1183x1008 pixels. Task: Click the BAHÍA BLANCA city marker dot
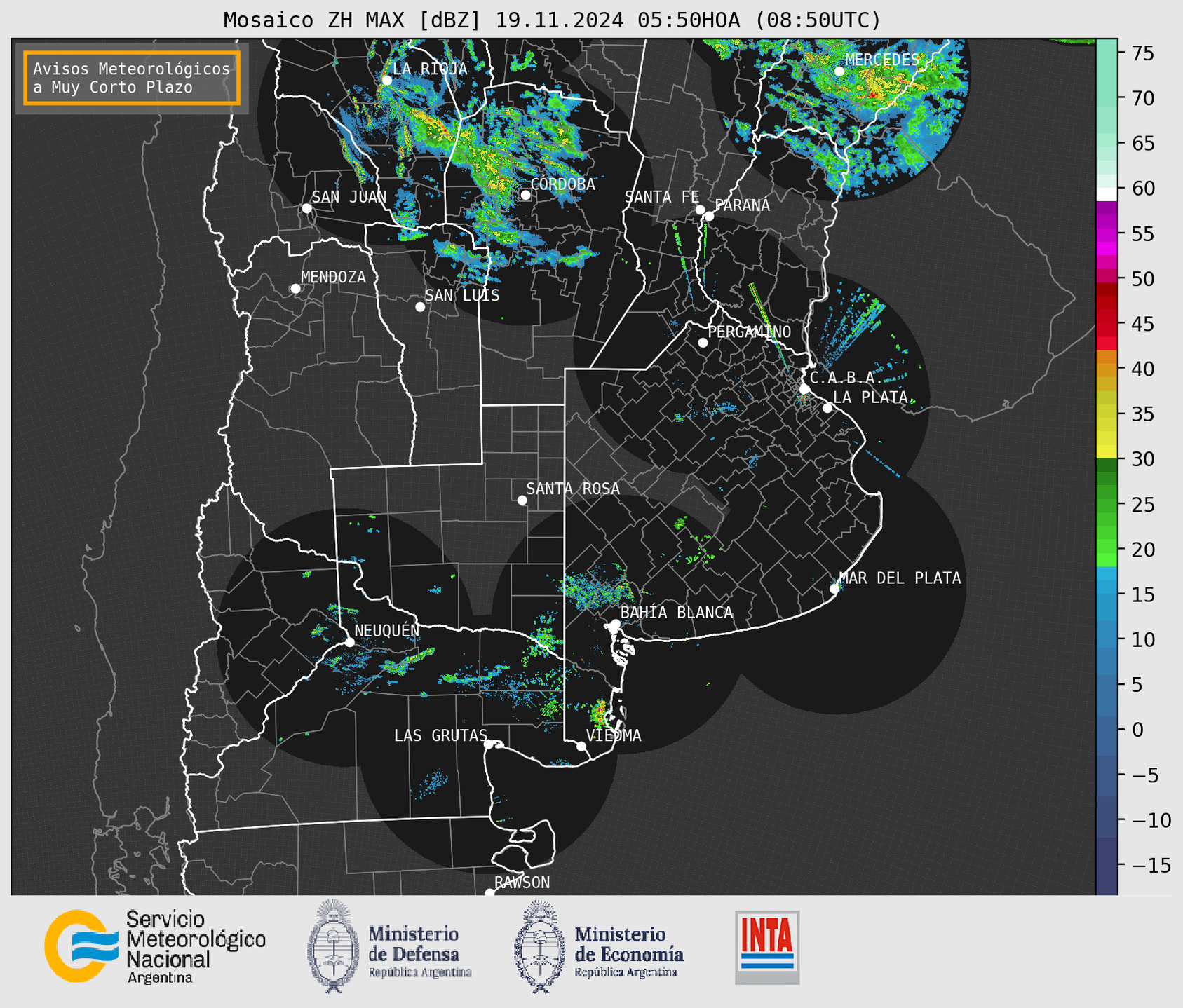tap(615, 624)
